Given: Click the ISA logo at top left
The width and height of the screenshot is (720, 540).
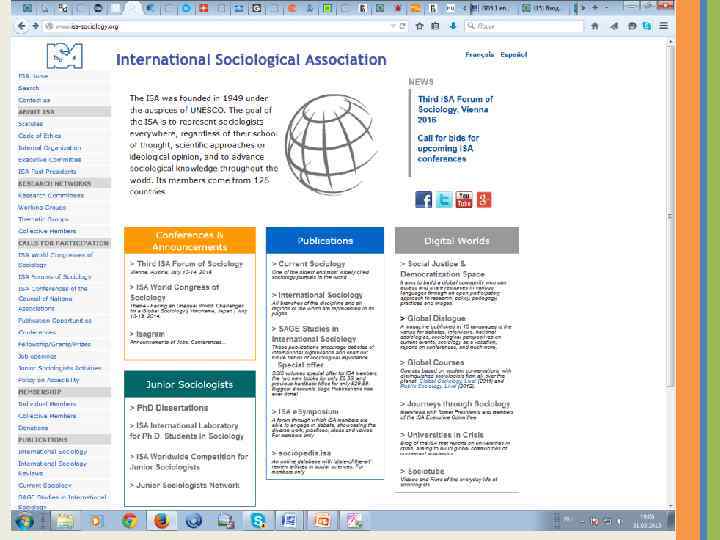Looking at the screenshot, I should point(65,56).
